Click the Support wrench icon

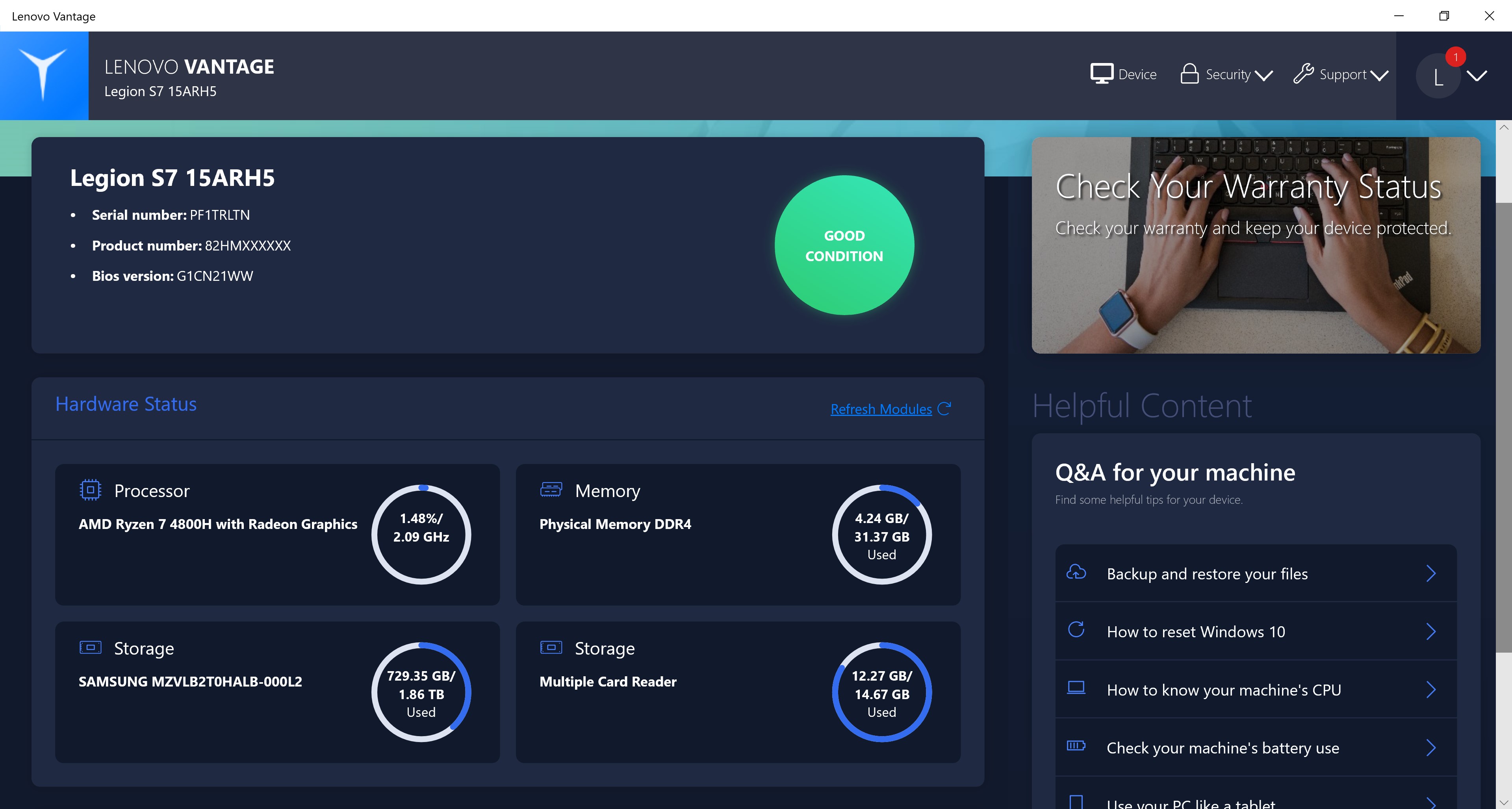1303,74
